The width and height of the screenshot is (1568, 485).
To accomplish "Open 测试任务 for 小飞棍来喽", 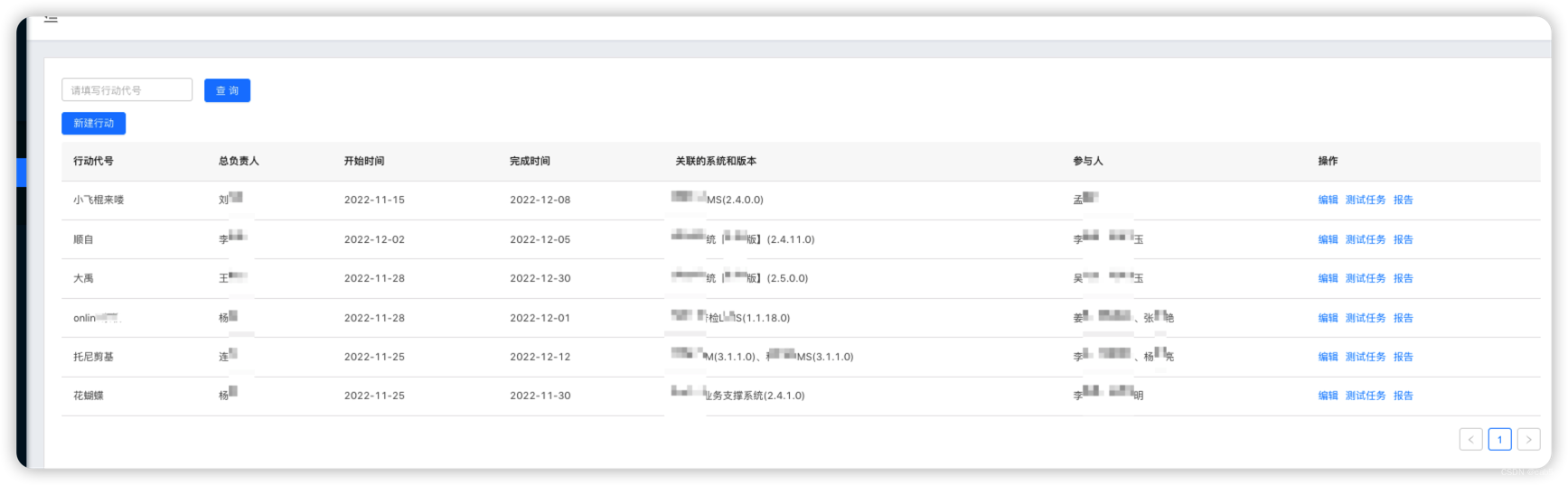I will point(1365,201).
